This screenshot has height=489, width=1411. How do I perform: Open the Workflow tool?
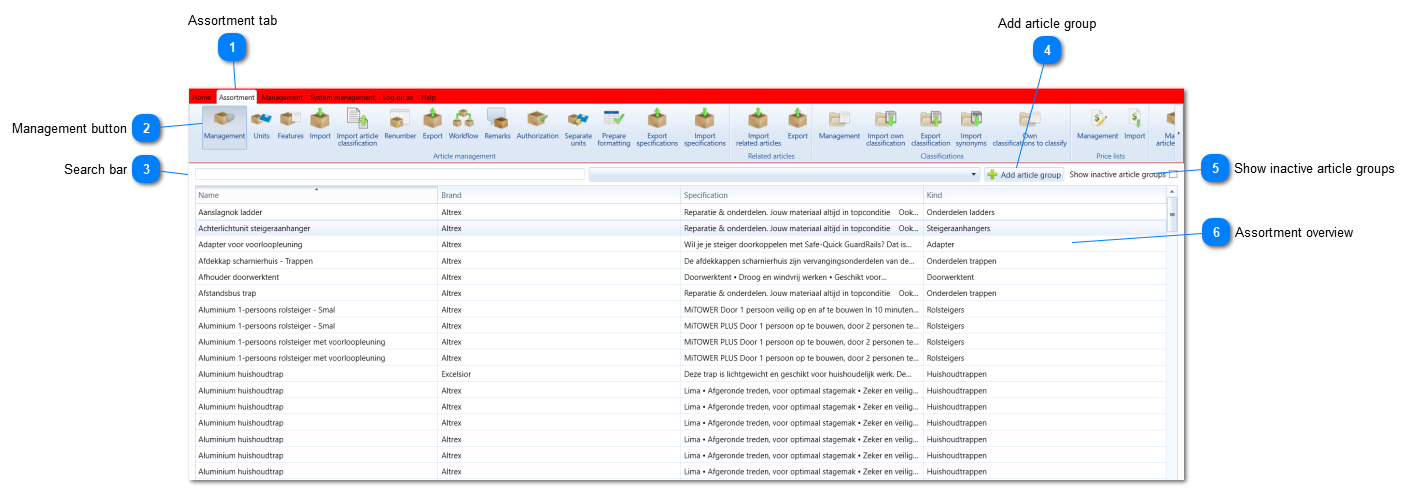point(464,124)
